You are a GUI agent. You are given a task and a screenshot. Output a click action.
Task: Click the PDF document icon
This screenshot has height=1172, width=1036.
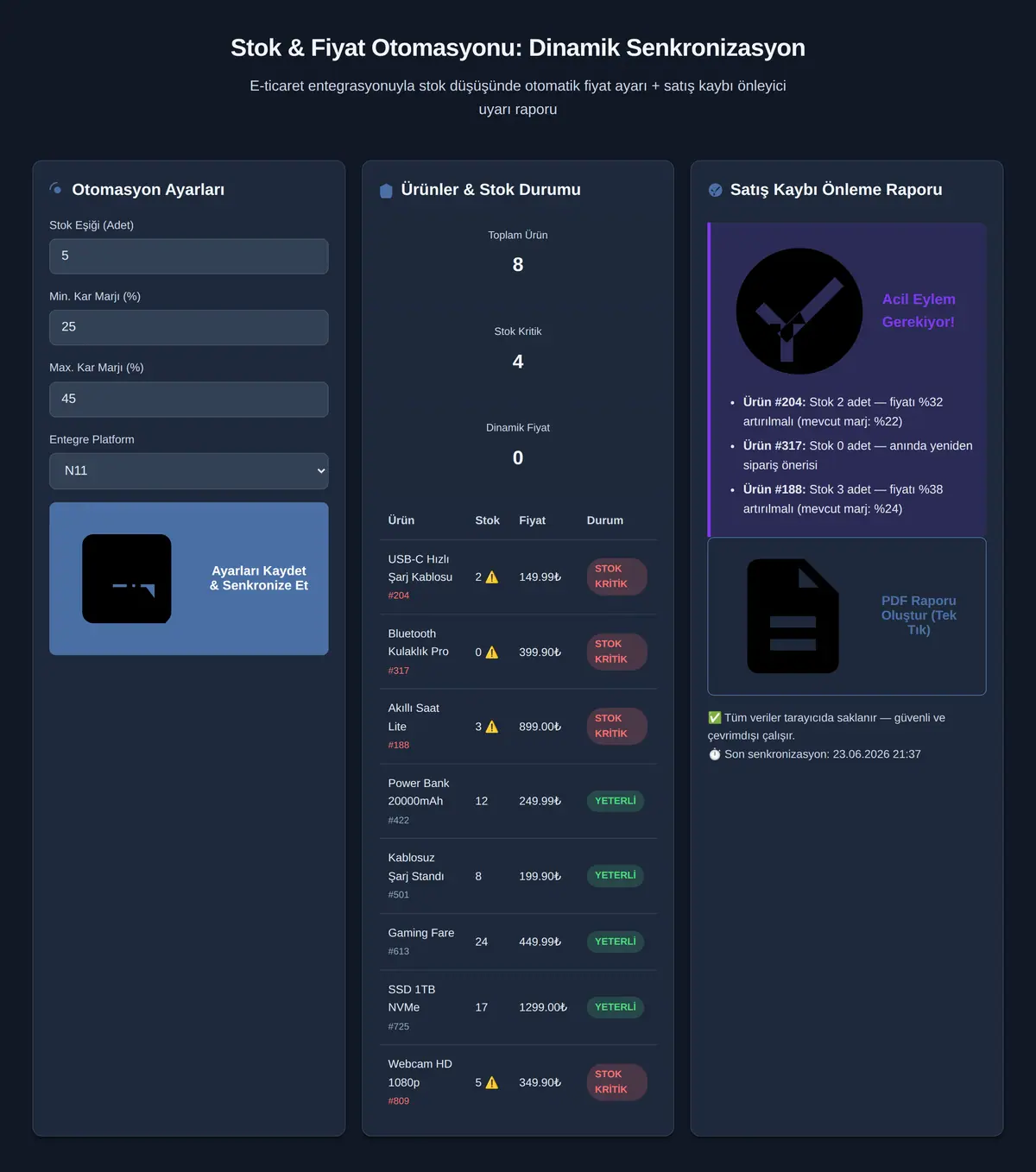coord(793,616)
